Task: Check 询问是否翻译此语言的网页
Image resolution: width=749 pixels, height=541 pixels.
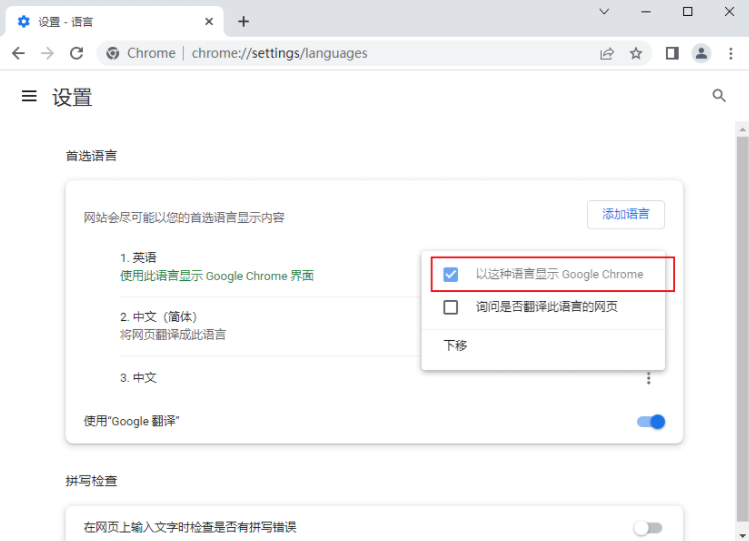Action: tap(450, 307)
